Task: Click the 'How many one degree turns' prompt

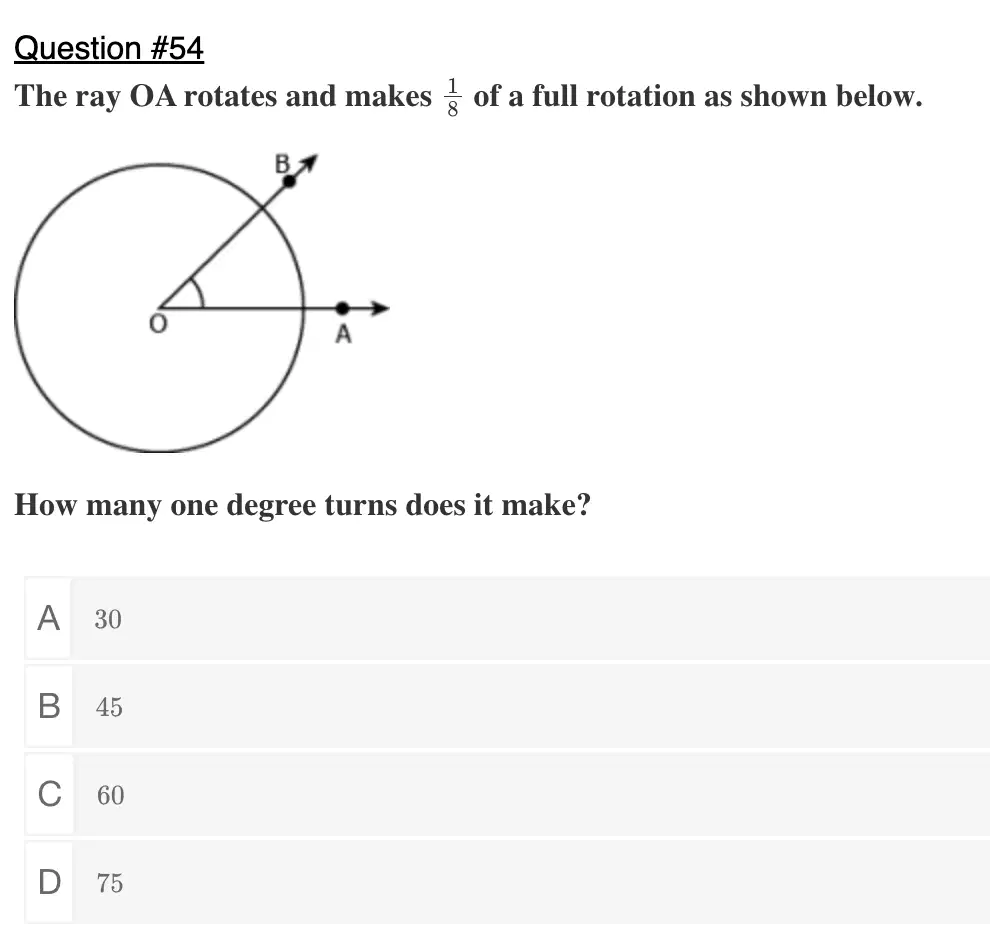Action: (x=302, y=505)
